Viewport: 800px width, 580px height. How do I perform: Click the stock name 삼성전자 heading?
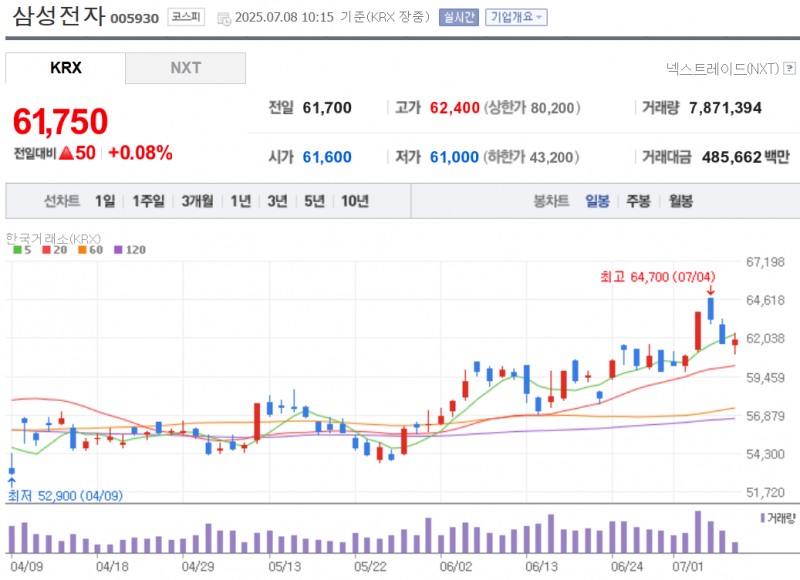(56, 17)
